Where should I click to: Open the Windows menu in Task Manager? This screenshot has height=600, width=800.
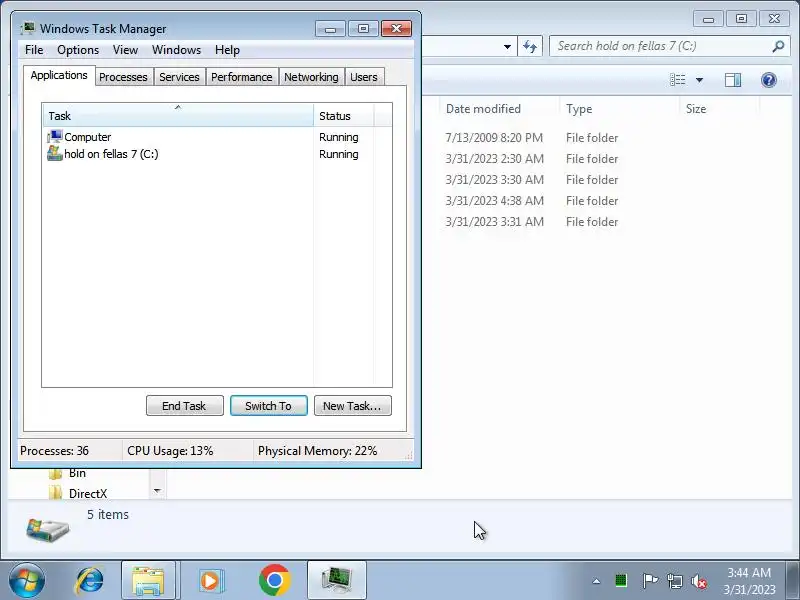[176, 50]
